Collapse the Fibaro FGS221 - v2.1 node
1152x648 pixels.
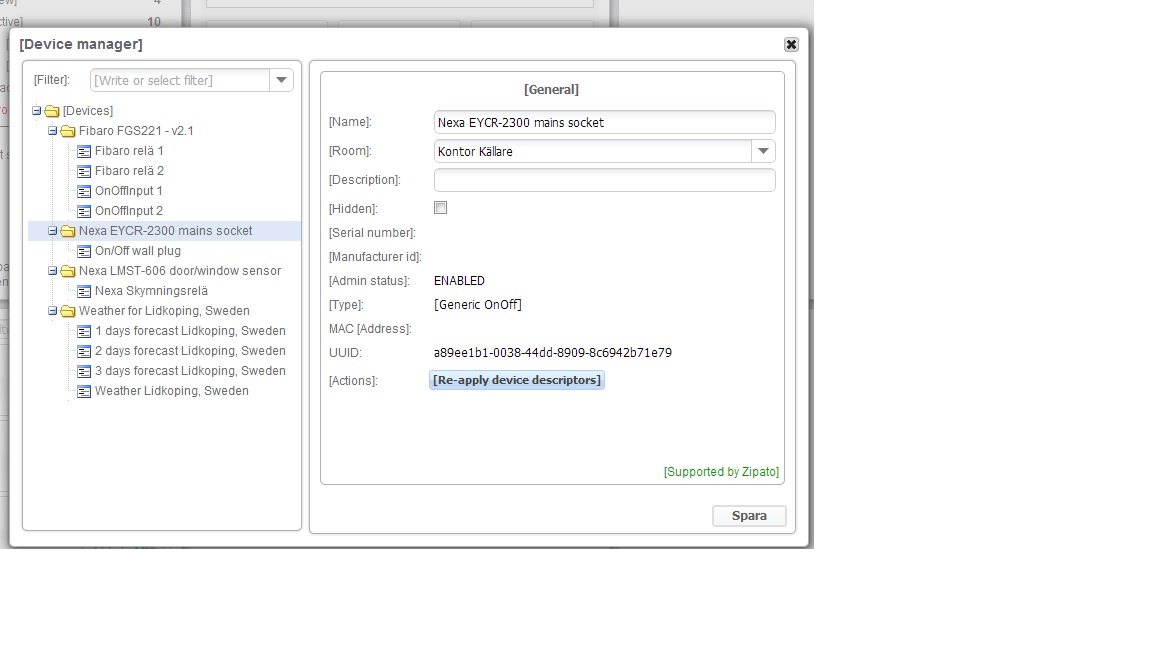tap(52, 130)
